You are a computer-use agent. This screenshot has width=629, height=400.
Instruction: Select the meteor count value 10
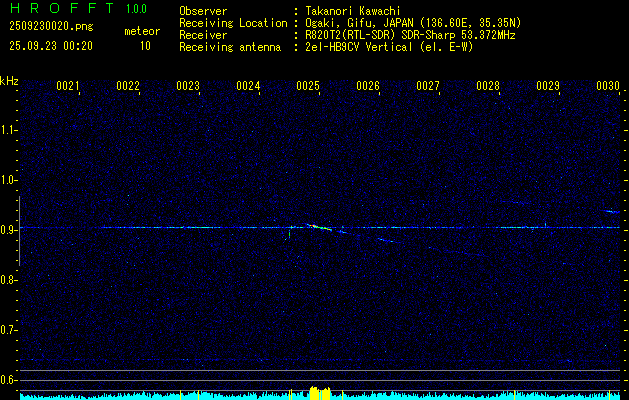click(145, 46)
